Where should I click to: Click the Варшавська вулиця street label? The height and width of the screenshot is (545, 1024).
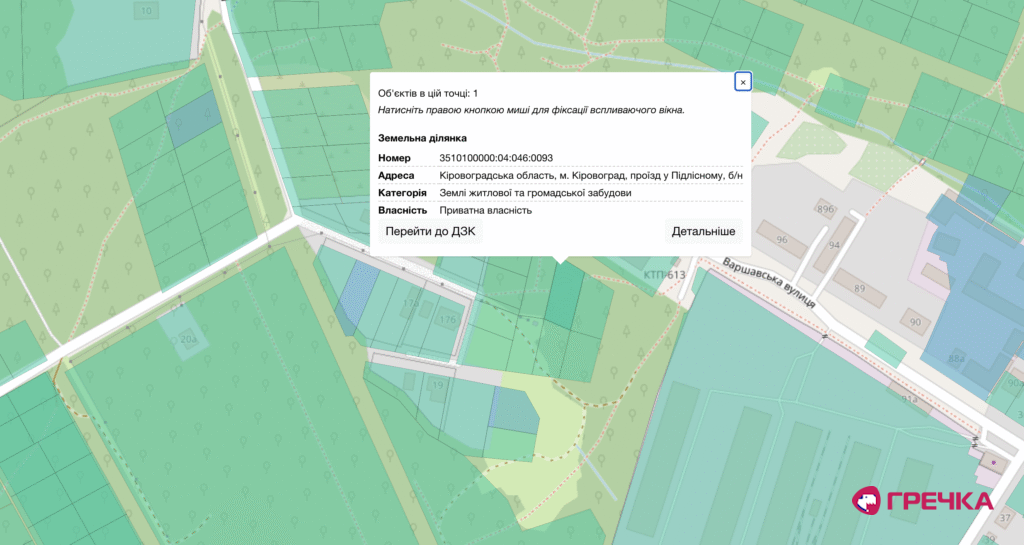pyautogui.click(x=769, y=283)
